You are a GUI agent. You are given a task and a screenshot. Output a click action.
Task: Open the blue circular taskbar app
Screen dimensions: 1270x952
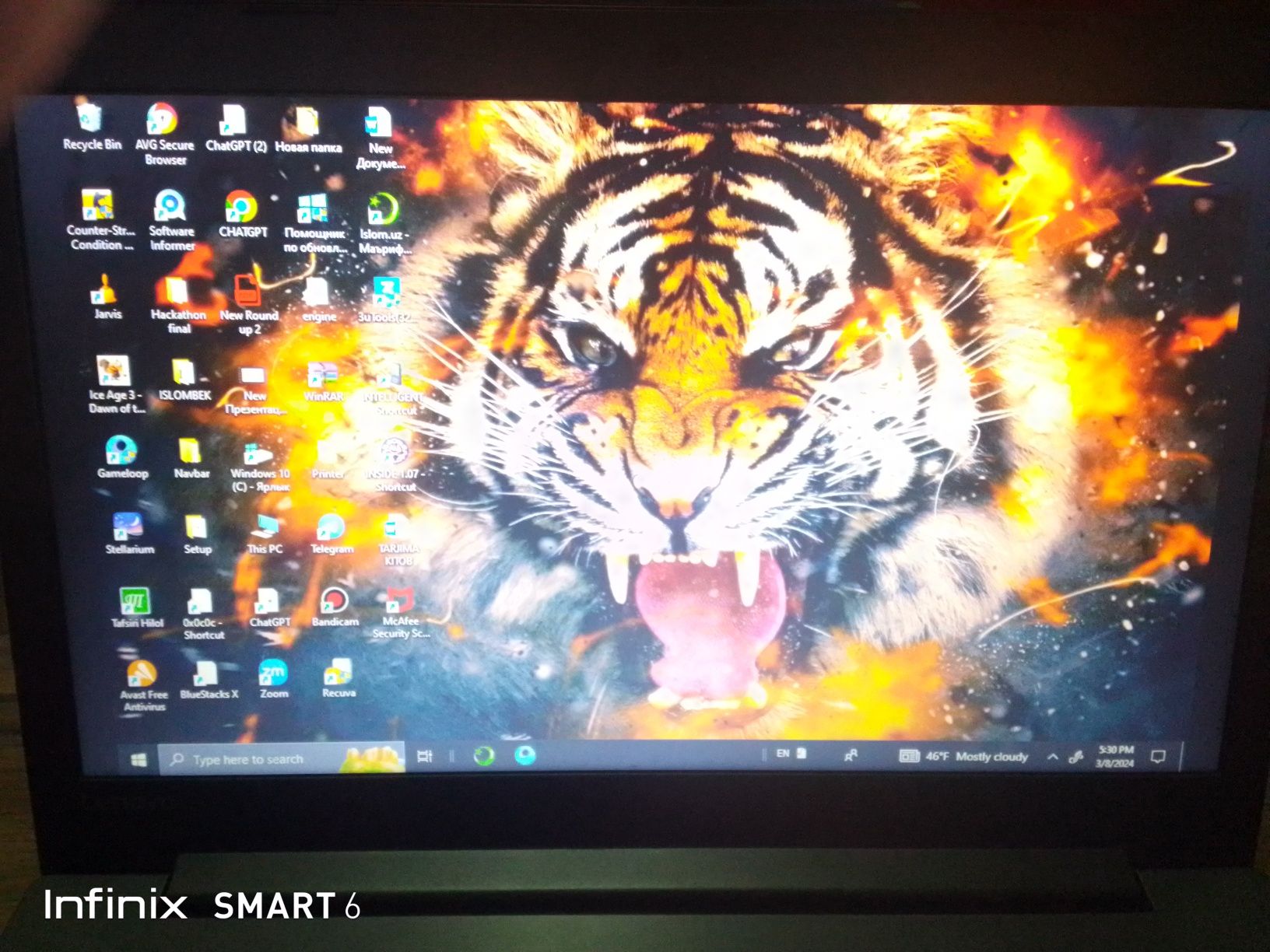(x=525, y=754)
